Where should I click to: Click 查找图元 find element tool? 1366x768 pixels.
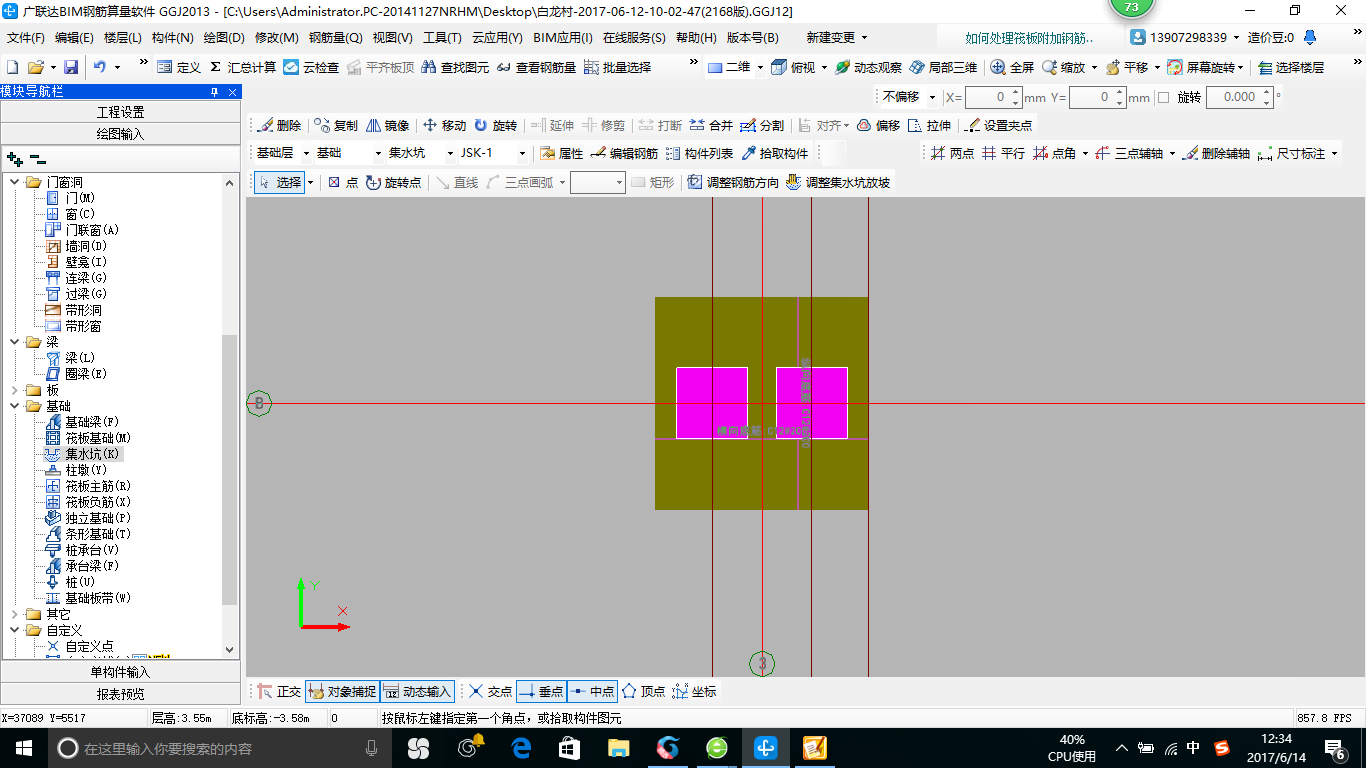(x=455, y=67)
